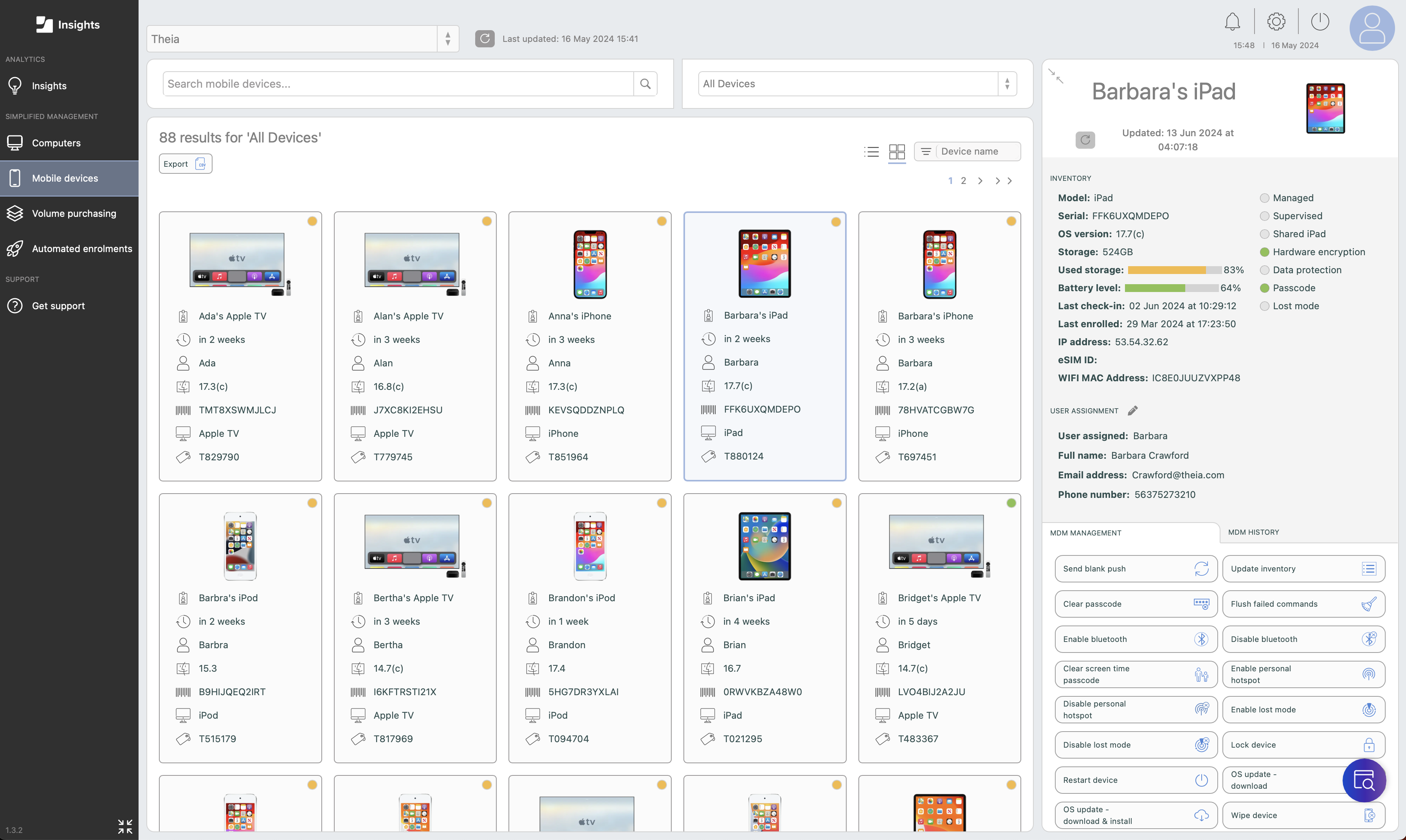Collapse the Barbara's iPad detail panel
Screen dimensions: 1406x840
coord(1056,76)
